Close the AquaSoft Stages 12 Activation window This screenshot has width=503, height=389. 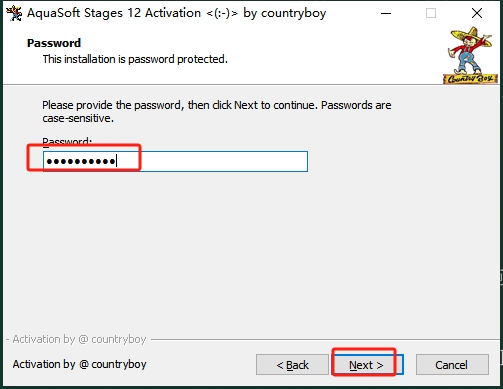pos(477,13)
